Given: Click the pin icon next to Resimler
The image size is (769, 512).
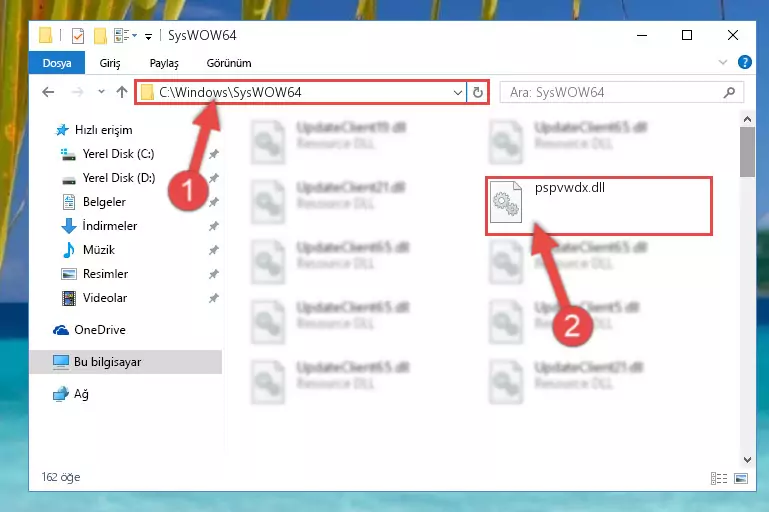Looking at the screenshot, I should tap(213, 274).
